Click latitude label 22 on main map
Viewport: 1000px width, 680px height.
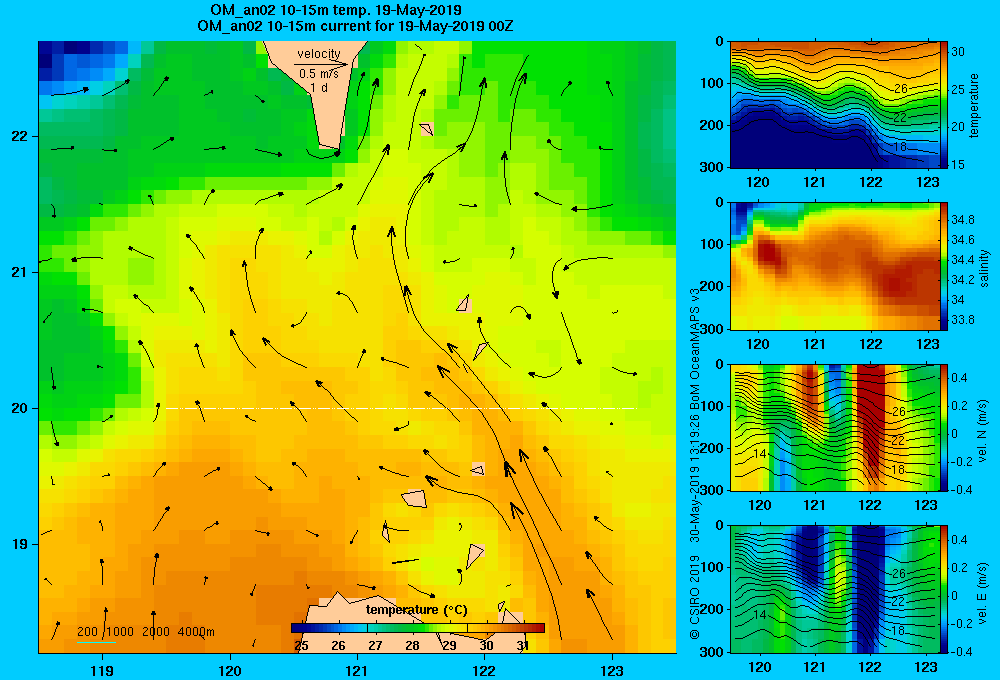[x=19, y=136]
